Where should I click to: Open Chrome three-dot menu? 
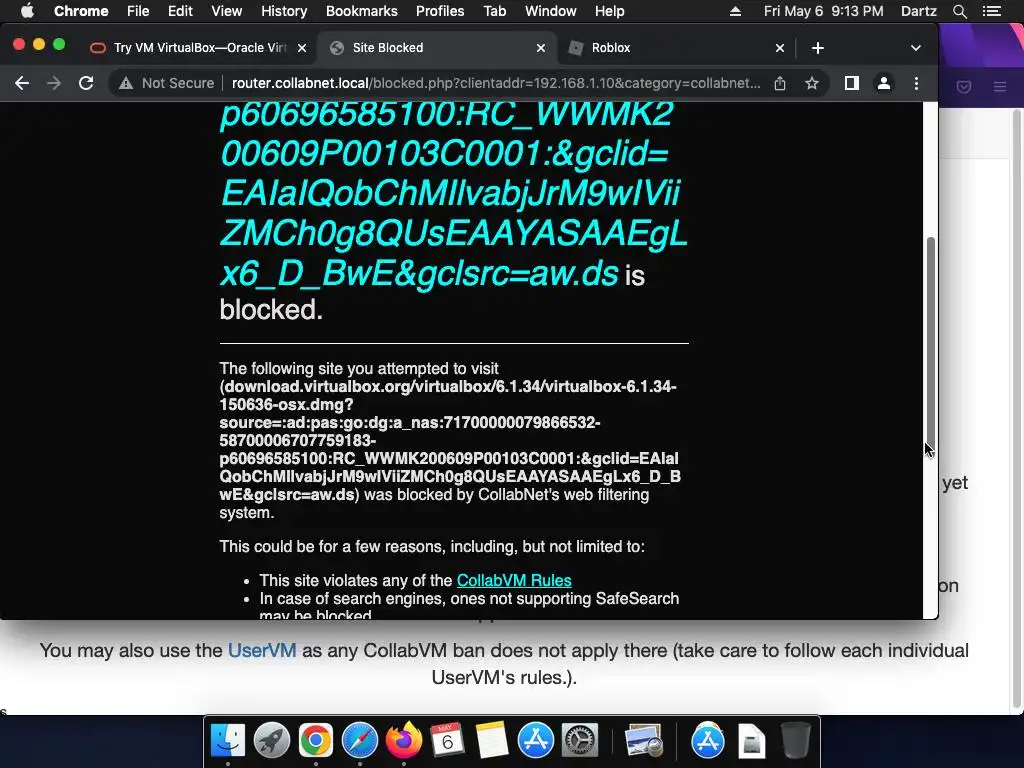pyautogui.click(x=916, y=83)
